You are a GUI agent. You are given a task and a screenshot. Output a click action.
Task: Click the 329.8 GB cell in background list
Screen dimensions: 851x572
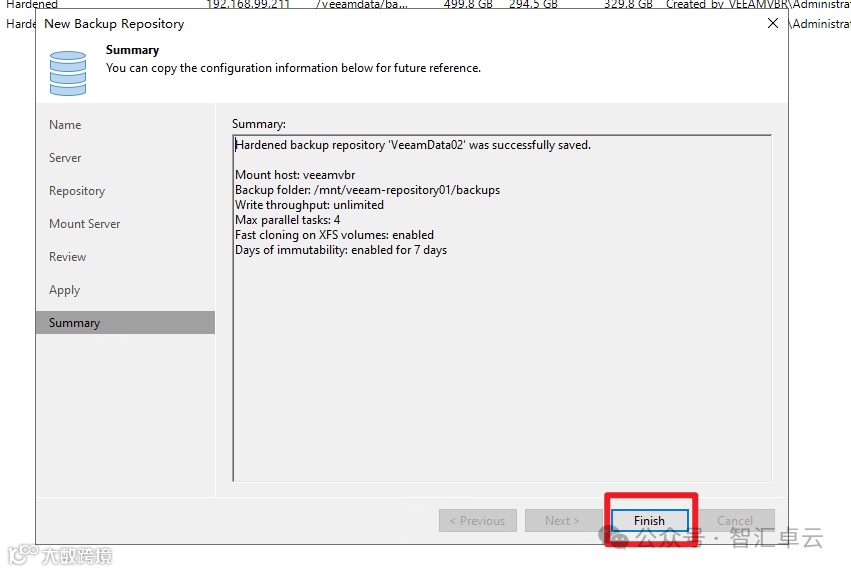coord(628,4)
